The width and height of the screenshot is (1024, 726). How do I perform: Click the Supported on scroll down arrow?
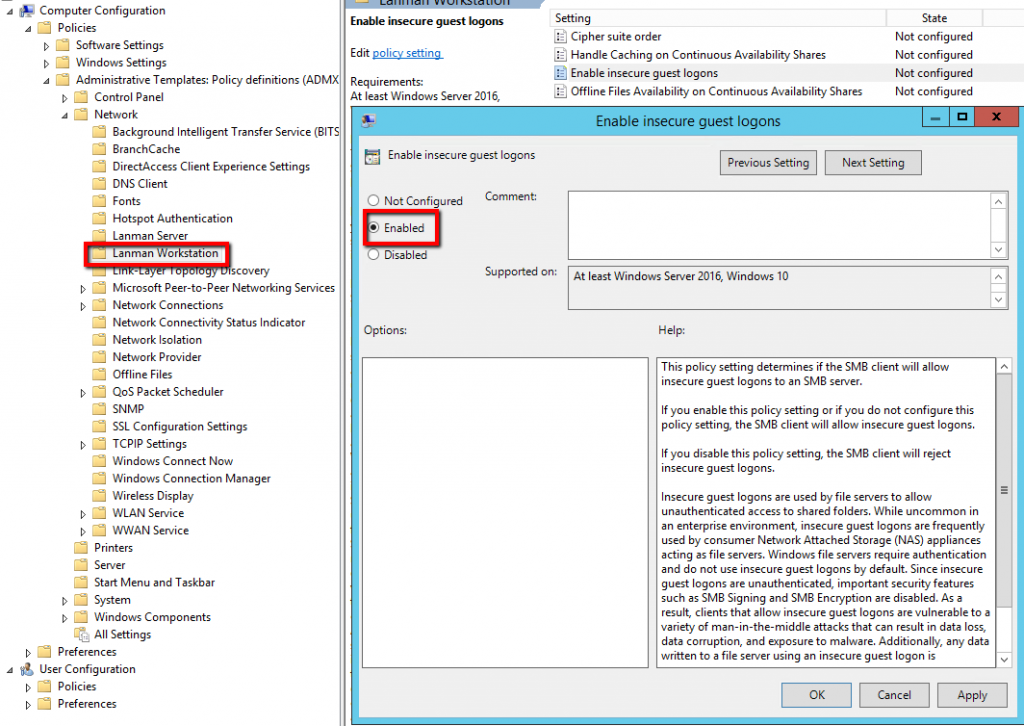[x=998, y=300]
